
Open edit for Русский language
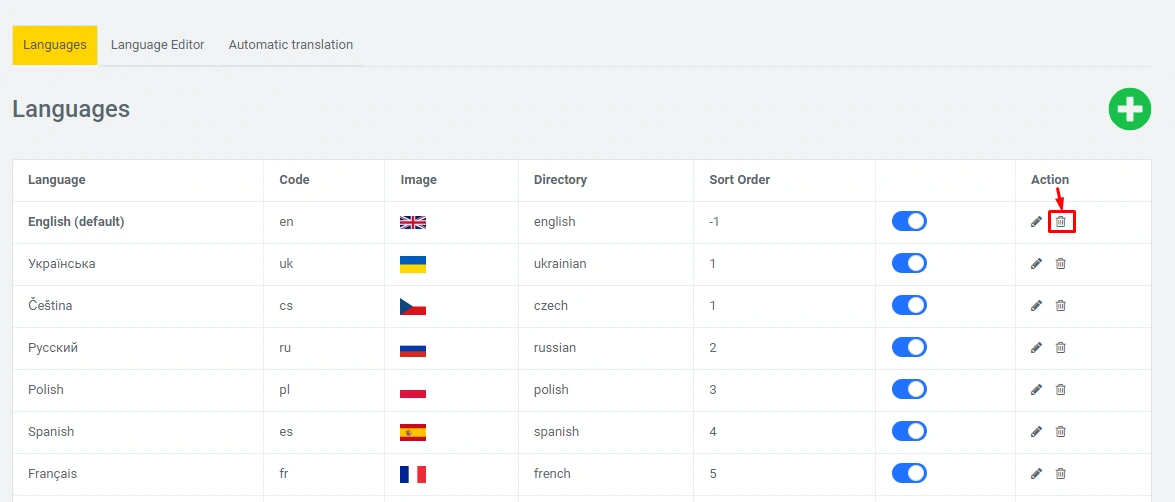pos(1036,348)
